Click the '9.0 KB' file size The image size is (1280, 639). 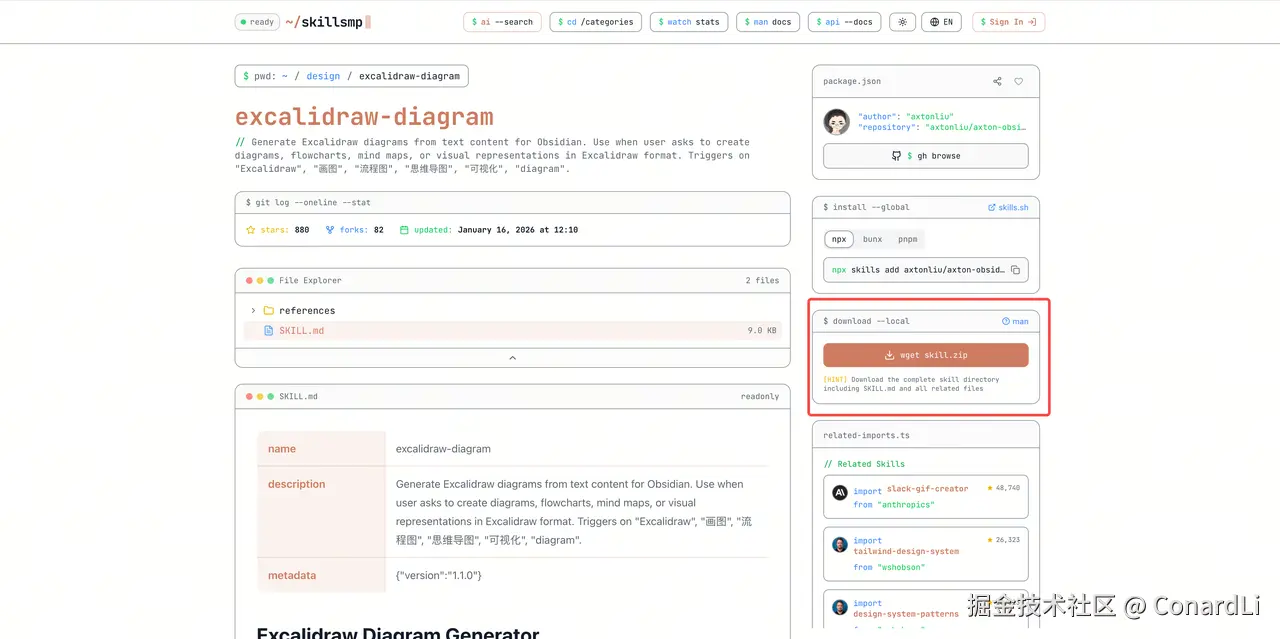(x=762, y=331)
